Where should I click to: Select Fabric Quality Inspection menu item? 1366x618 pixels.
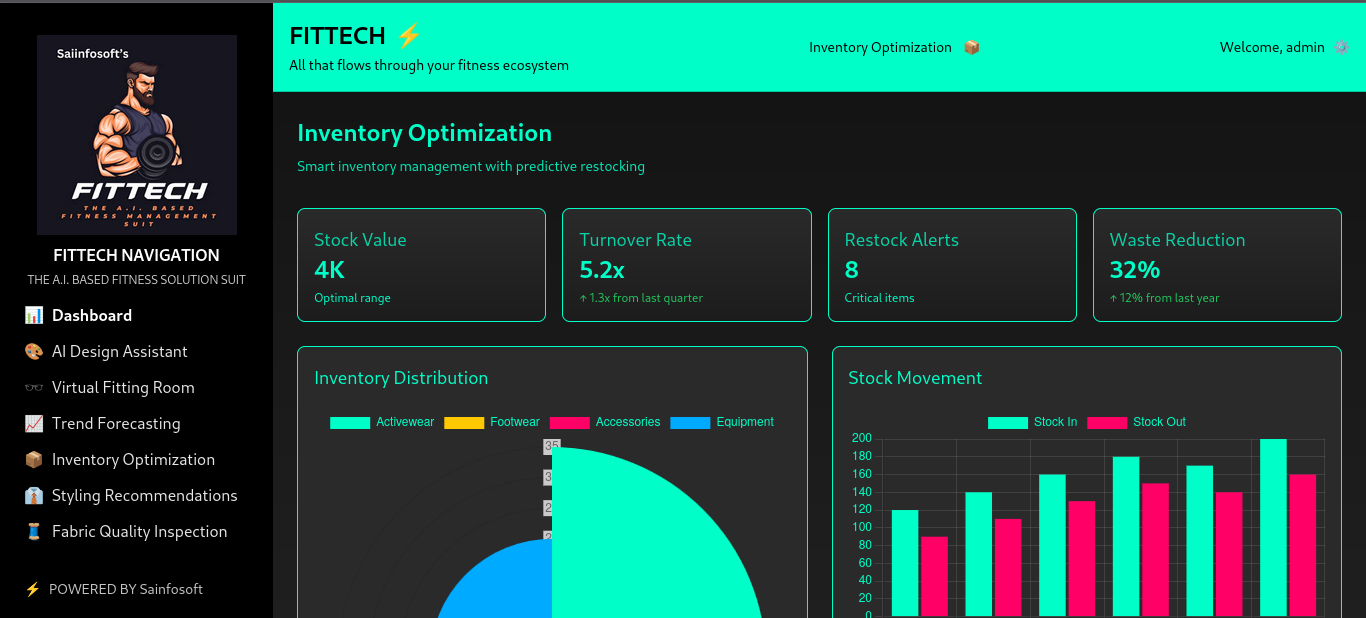139,532
